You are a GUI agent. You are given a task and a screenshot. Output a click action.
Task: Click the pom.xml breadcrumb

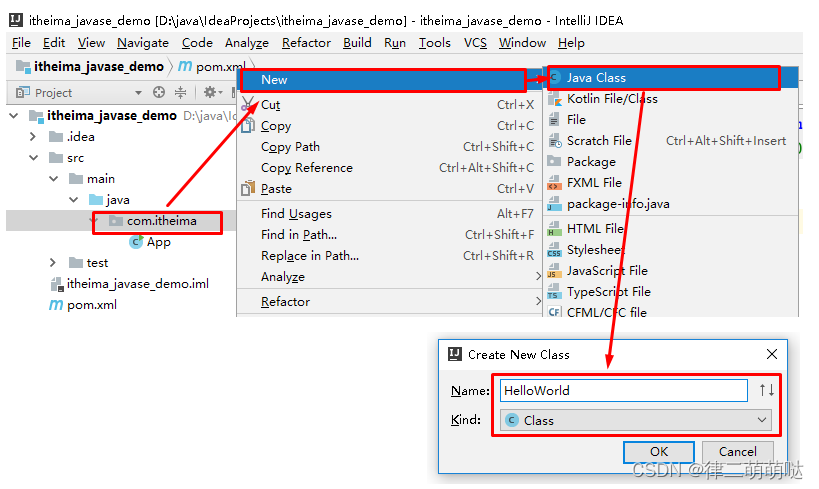[212, 67]
